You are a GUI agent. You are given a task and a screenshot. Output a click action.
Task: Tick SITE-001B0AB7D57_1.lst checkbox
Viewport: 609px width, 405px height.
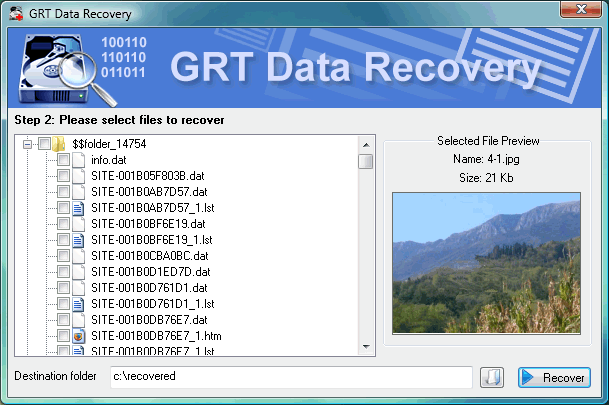(x=63, y=208)
